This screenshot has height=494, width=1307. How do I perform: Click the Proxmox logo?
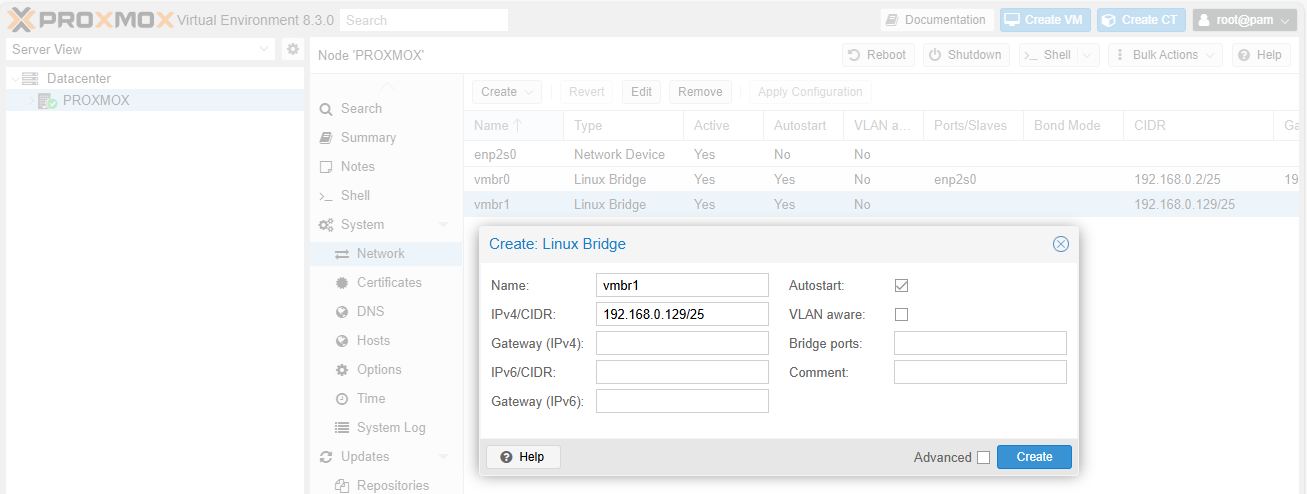(90, 19)
